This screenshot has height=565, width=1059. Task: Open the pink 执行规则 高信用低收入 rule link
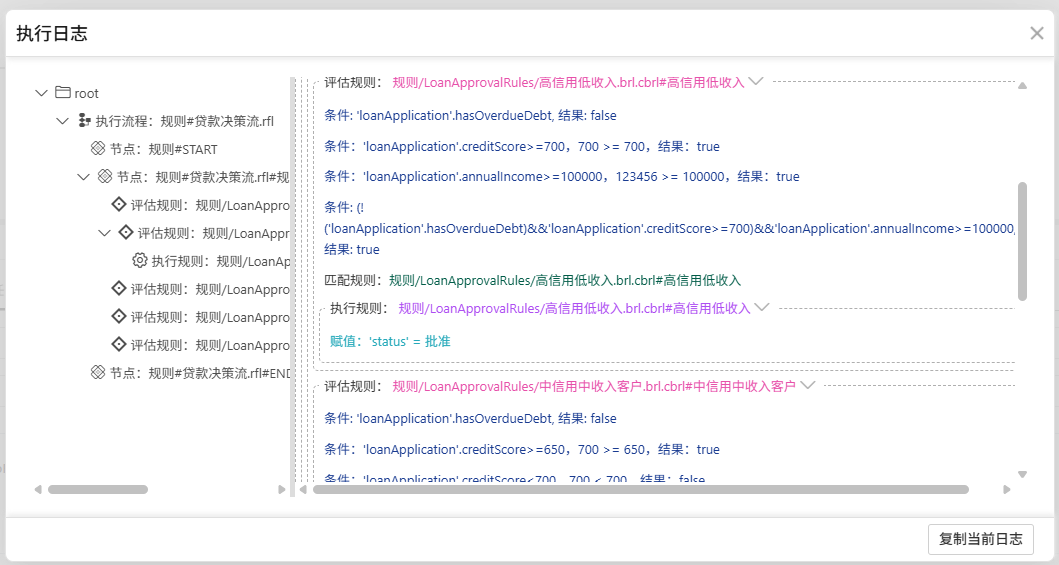point(574,308)
